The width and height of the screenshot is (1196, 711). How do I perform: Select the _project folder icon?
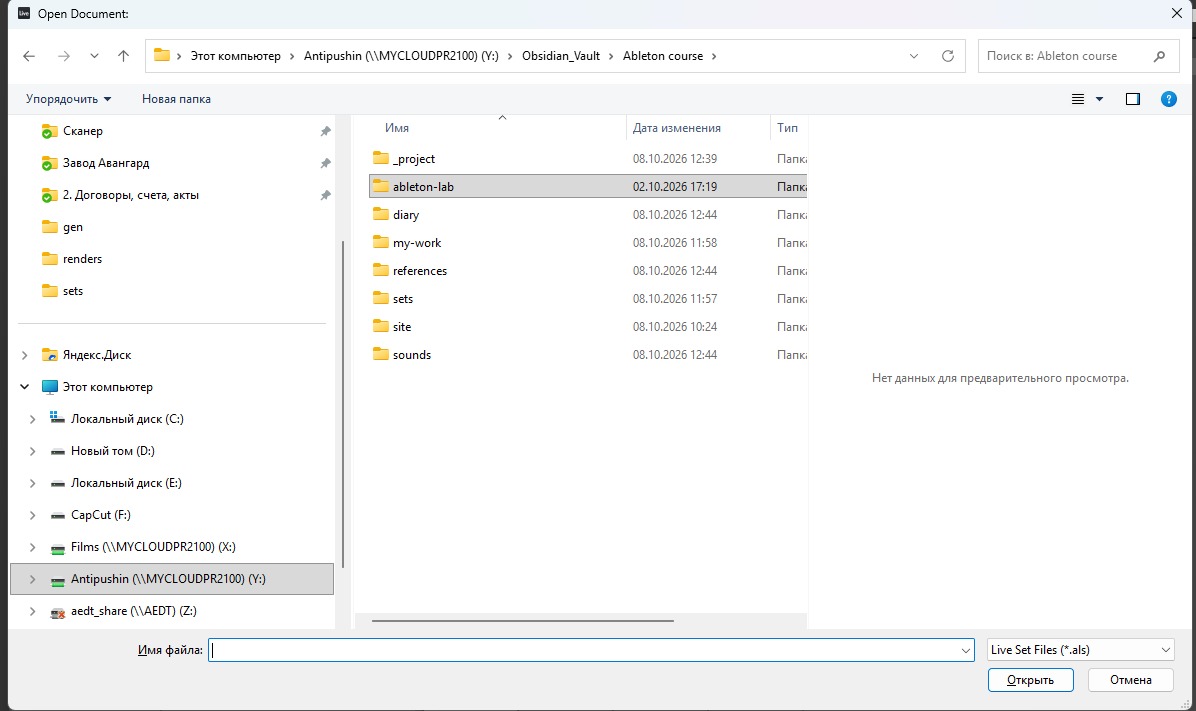pos(381,158)
